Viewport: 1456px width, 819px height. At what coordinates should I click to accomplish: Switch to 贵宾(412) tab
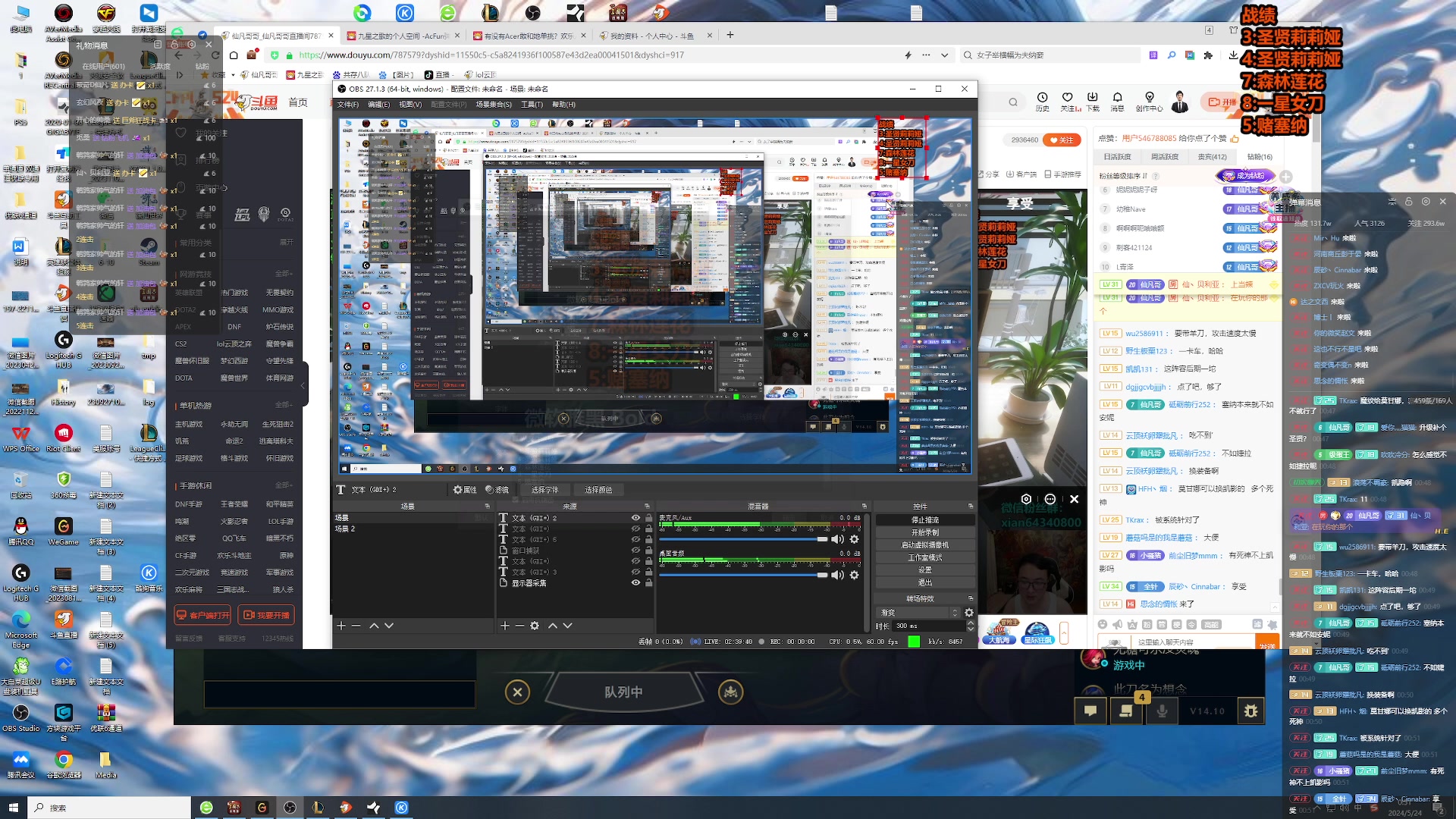click(x=1212, y=157)
